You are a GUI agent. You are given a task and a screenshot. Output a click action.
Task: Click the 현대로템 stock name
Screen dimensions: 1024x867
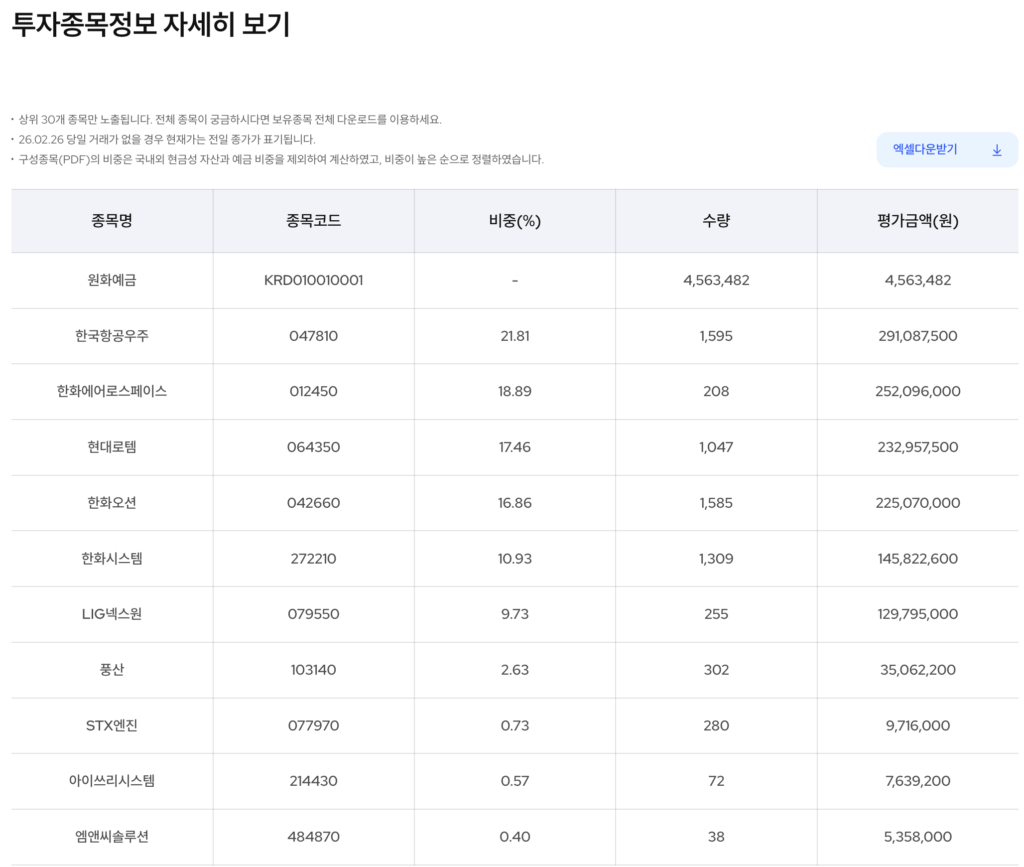pos(112,447)
